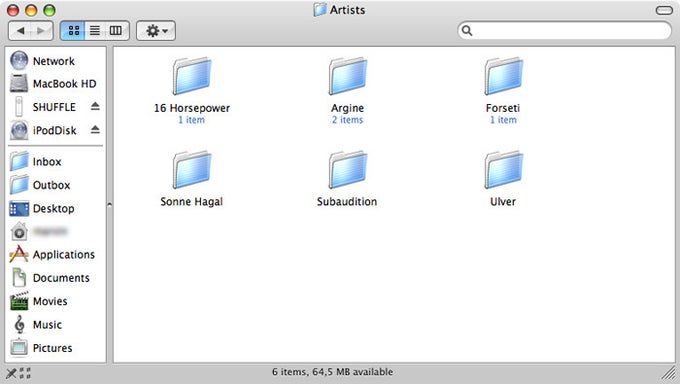This screenshot has width=680, height=384.
Task: Click the Music note icon in sidebar
Action: pos(19,324)
